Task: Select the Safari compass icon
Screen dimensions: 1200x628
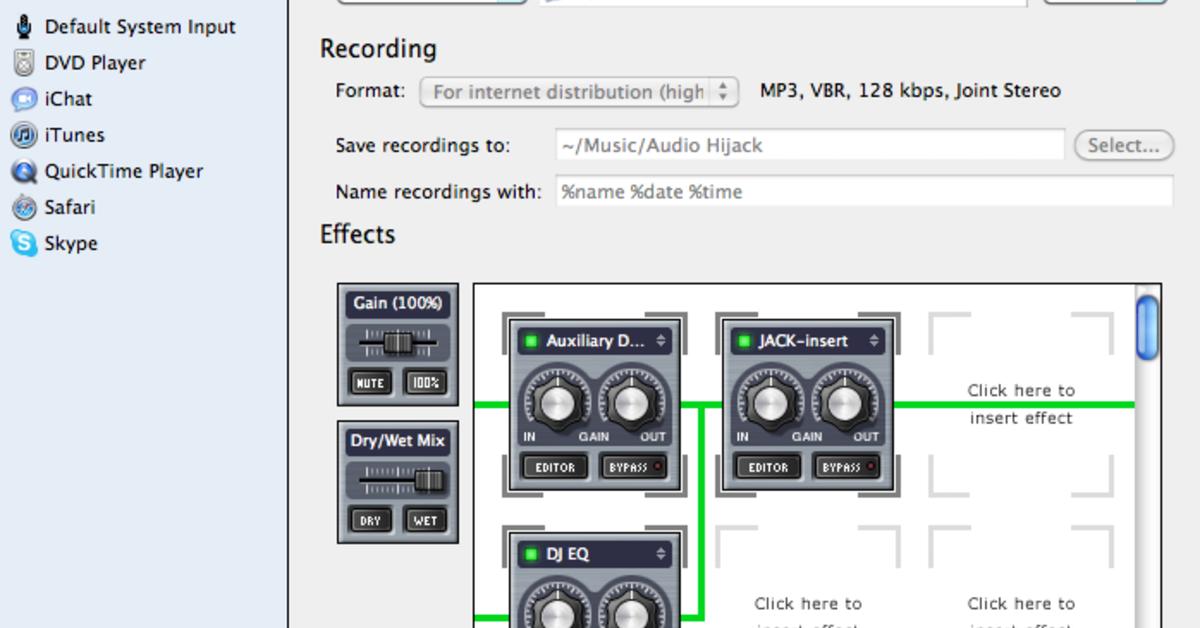Action: click(24, 207)
